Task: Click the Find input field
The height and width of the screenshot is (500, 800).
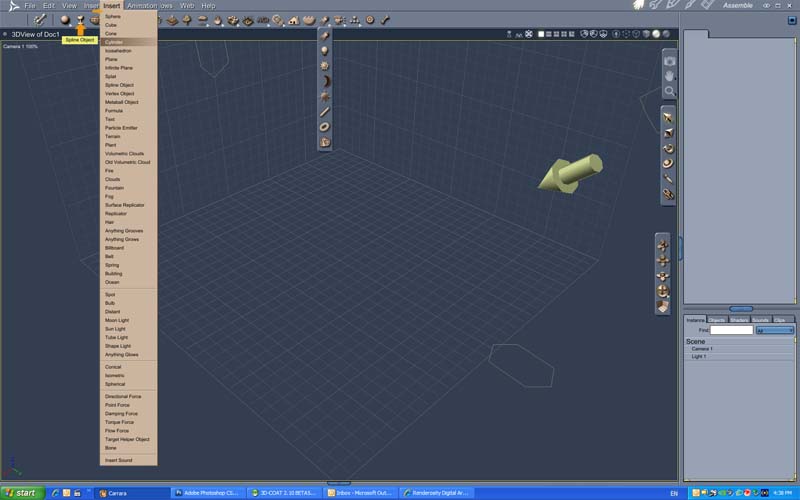Action: (731, 330)
